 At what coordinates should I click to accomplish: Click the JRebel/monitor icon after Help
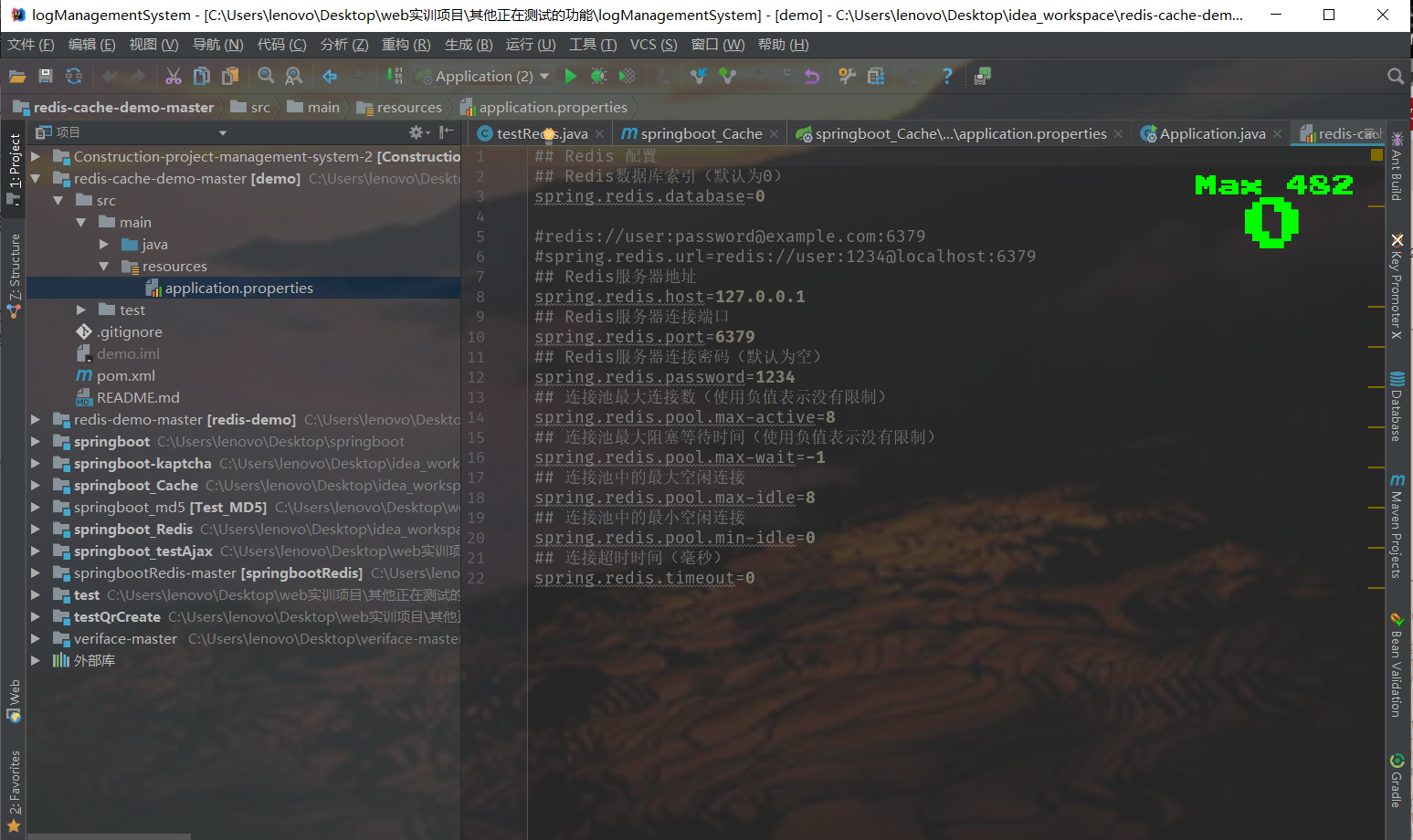point(983,77)
